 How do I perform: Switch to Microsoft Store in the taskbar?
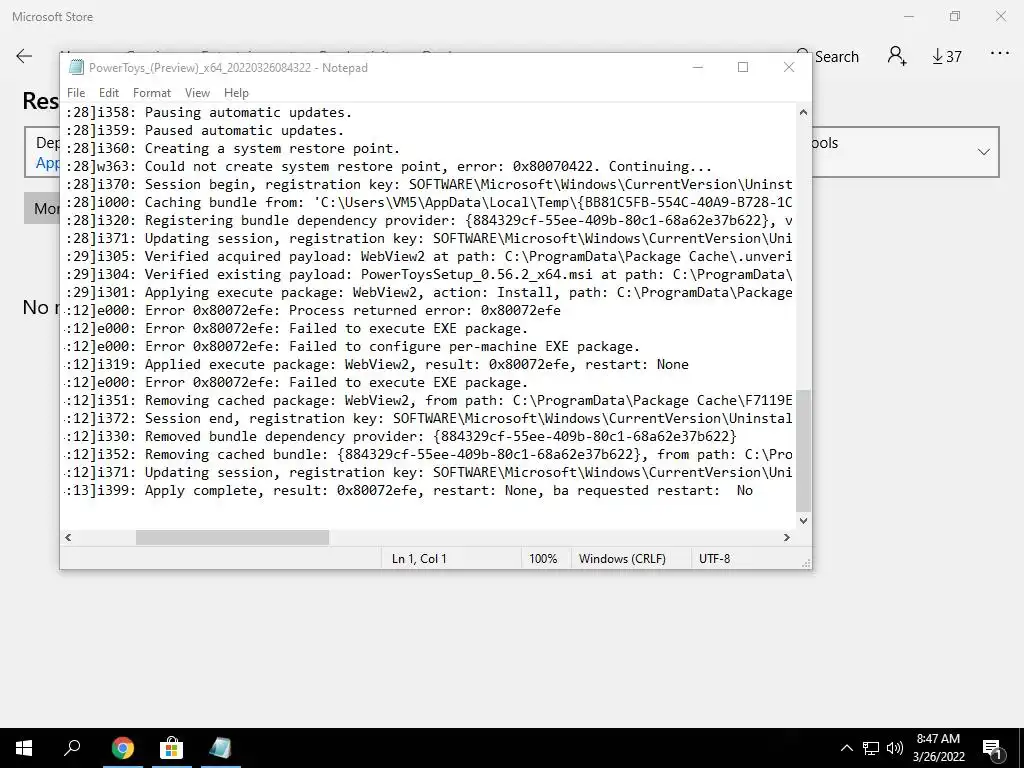pyautogui.click(x=171, y=748)
